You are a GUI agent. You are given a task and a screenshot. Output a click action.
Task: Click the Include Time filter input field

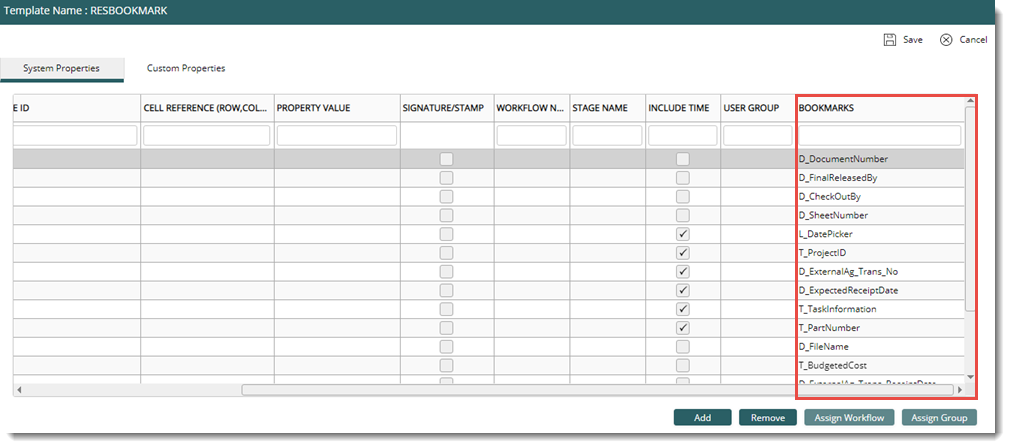point(683,135)
